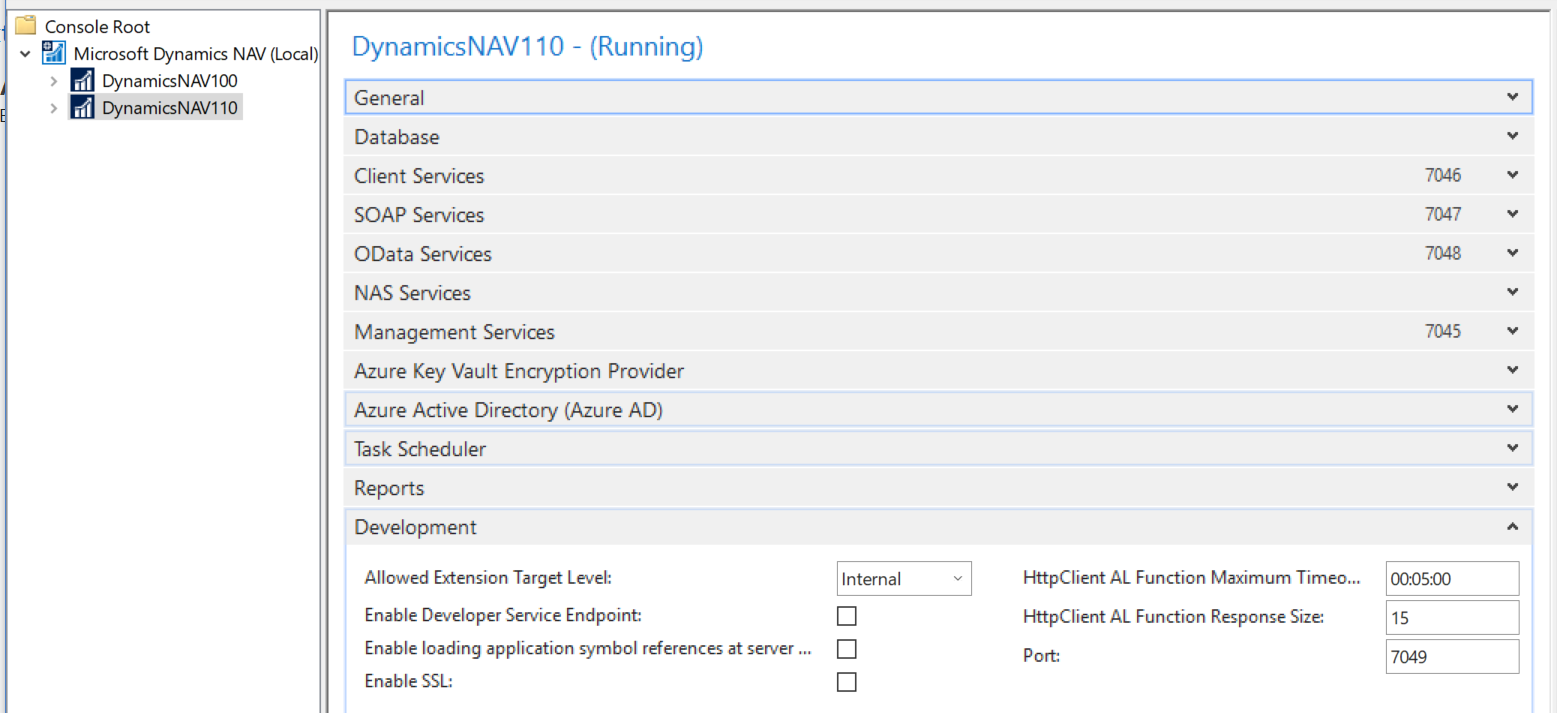Click the DynamicsNAV110 server instance icon
Screen dimensions: 1557x713
click(82, 108)
